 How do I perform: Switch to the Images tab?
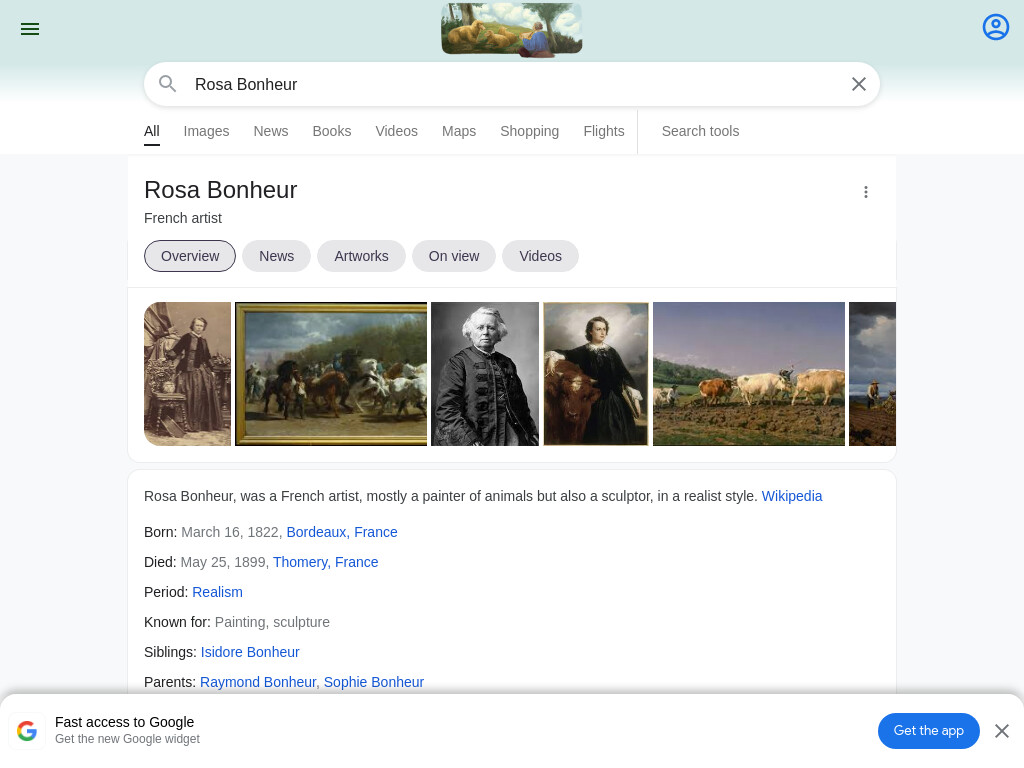[206, 131]
